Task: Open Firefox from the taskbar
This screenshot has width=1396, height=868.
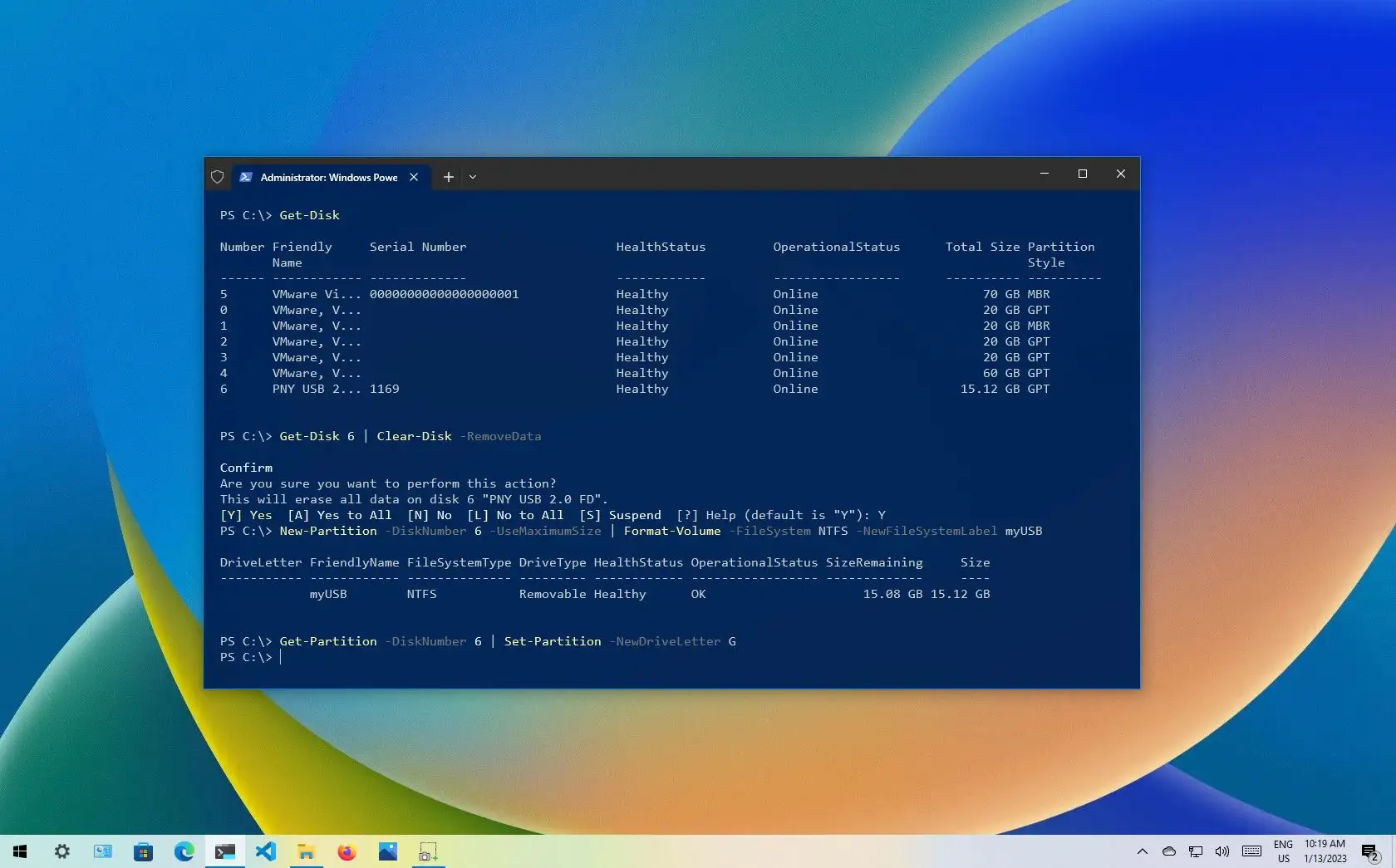Action: [347, 852]
